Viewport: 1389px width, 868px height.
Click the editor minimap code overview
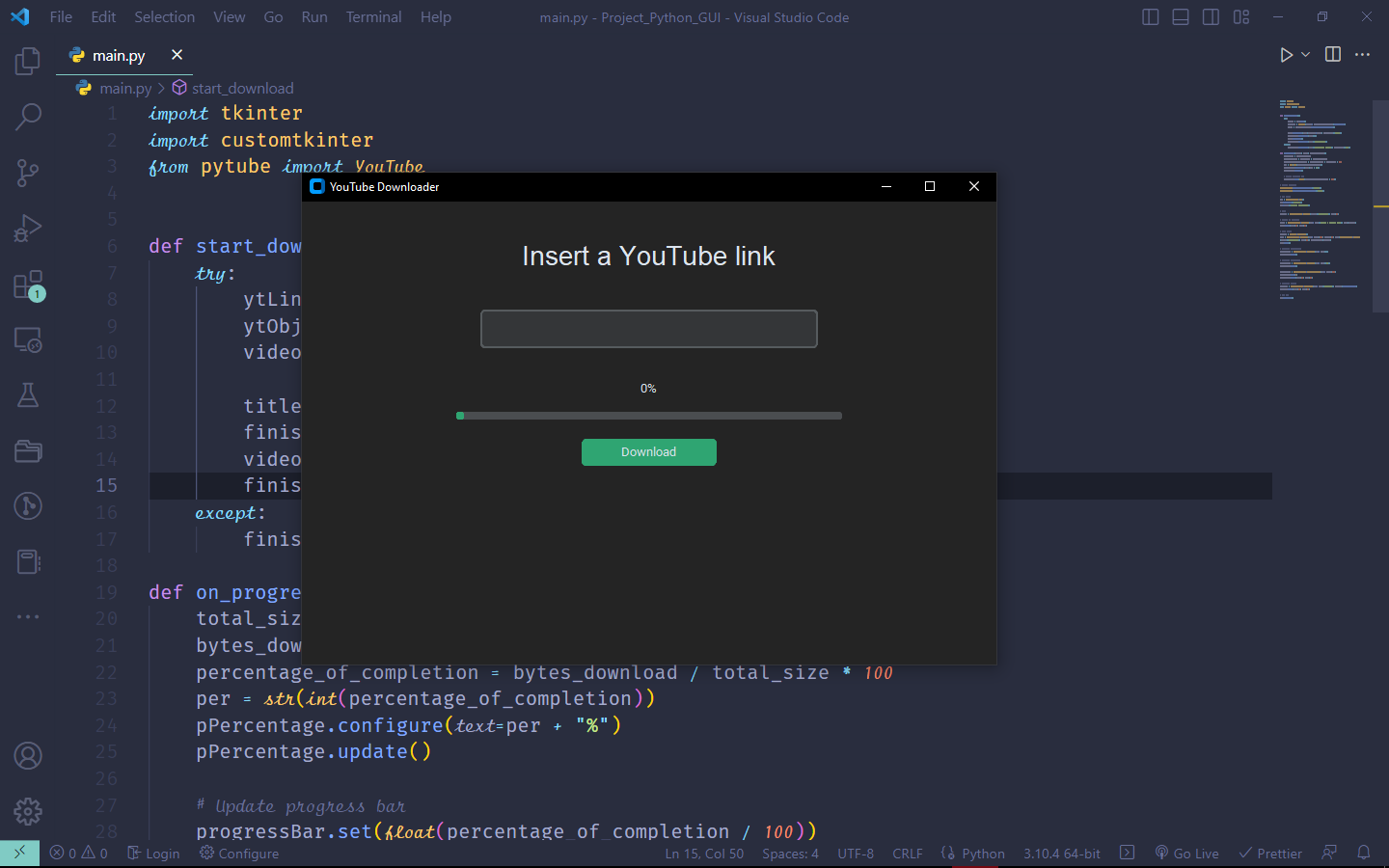[x=1321, y=199]
